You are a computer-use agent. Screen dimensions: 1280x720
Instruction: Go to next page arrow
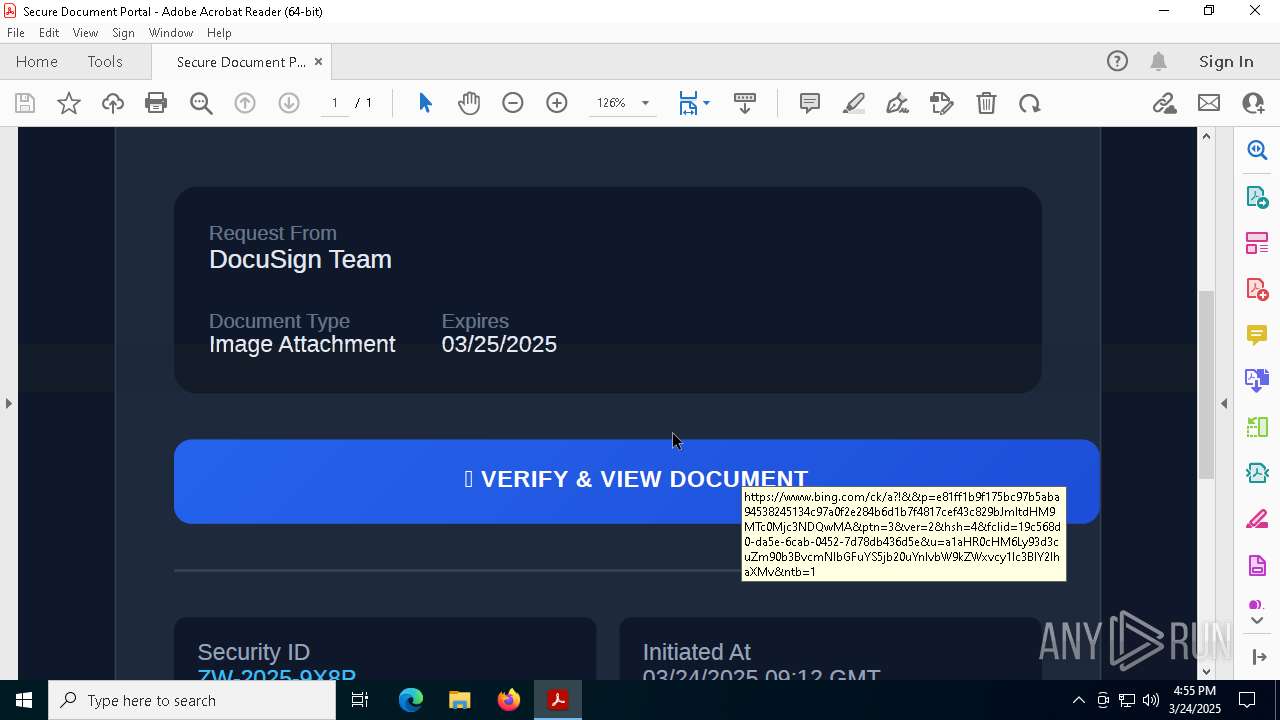[x=289, y=103]
